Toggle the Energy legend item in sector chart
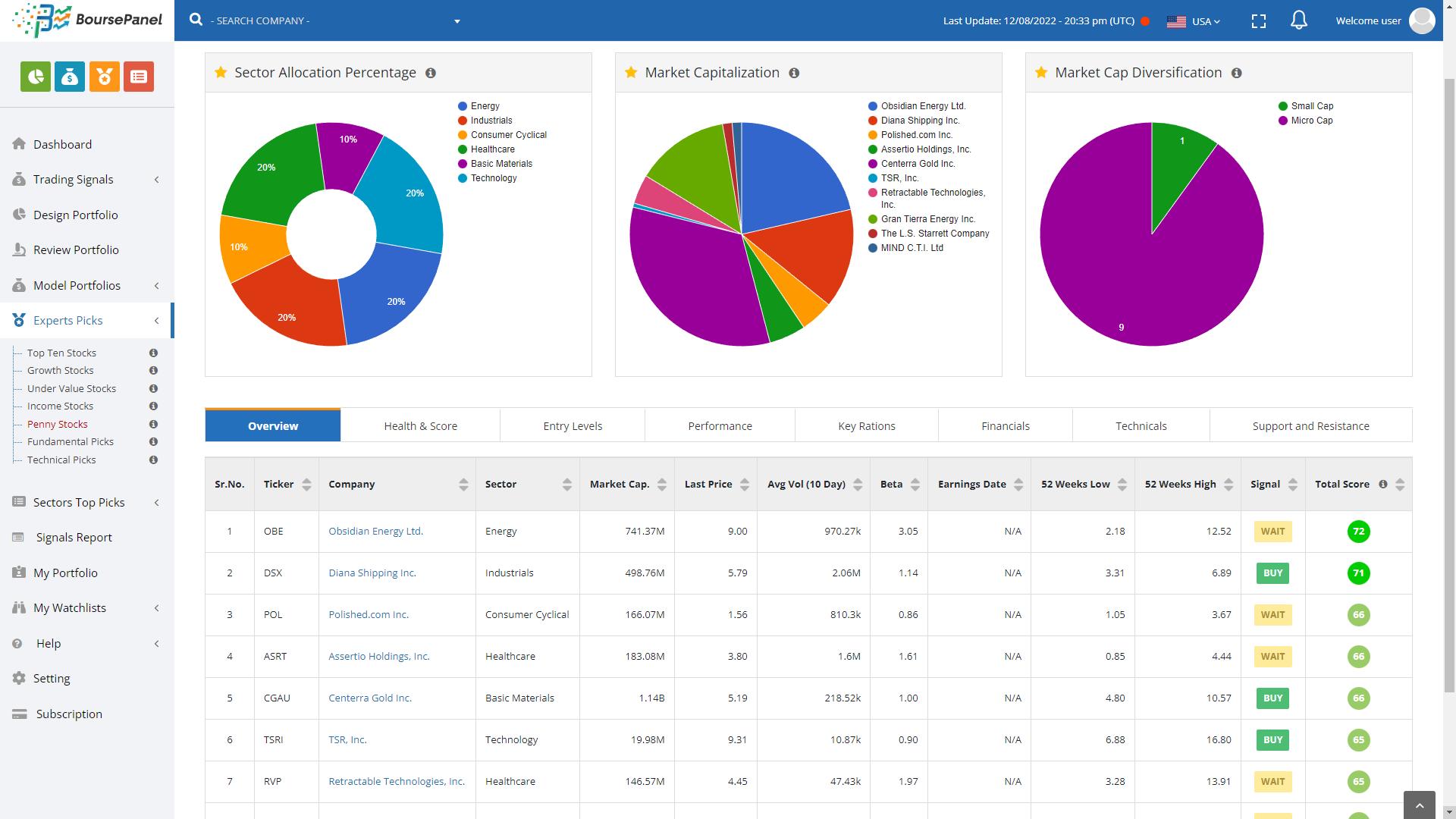Screen dimensions: 1456x819 click(x=484, y=106)
